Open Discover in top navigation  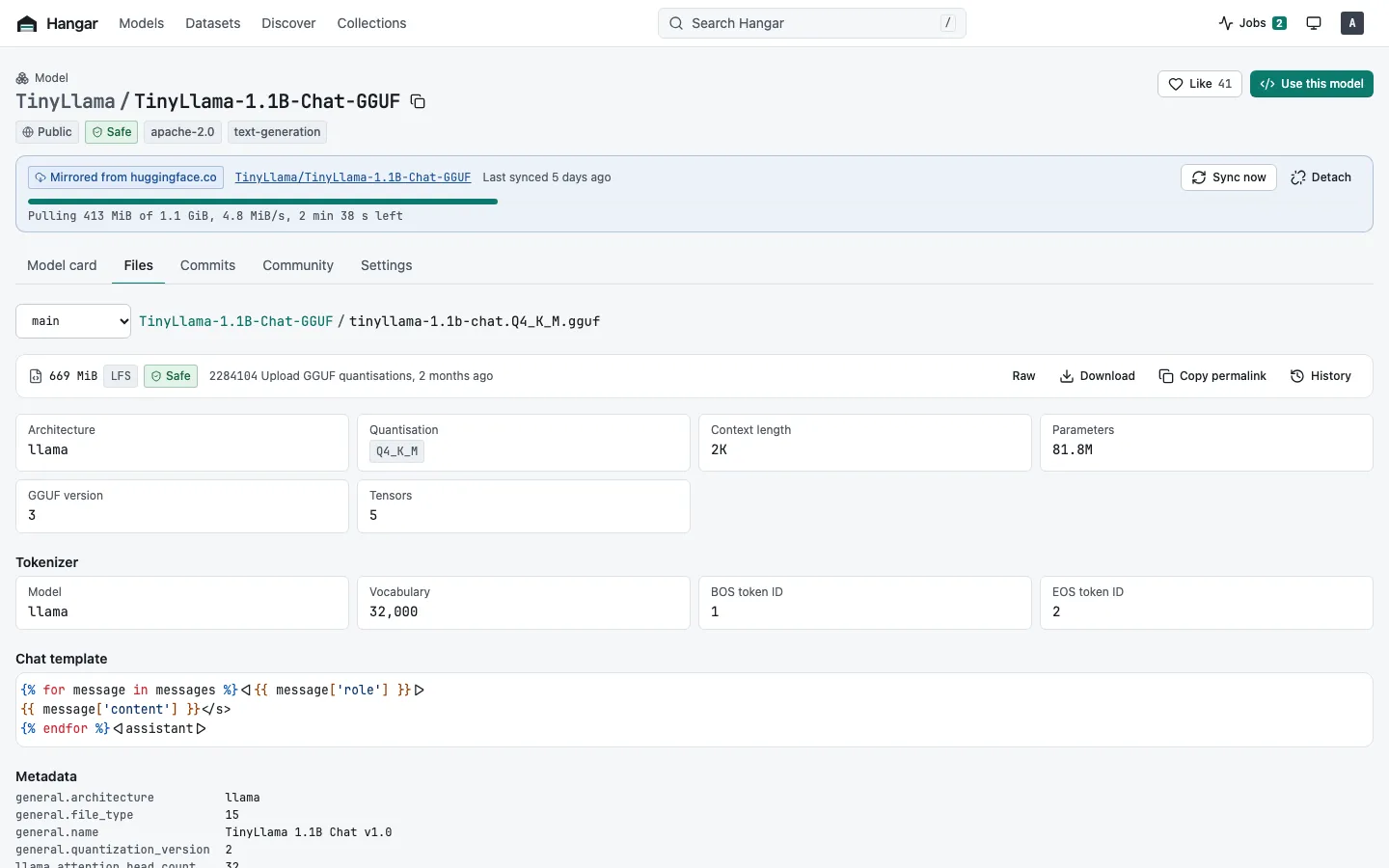[288, 23]
